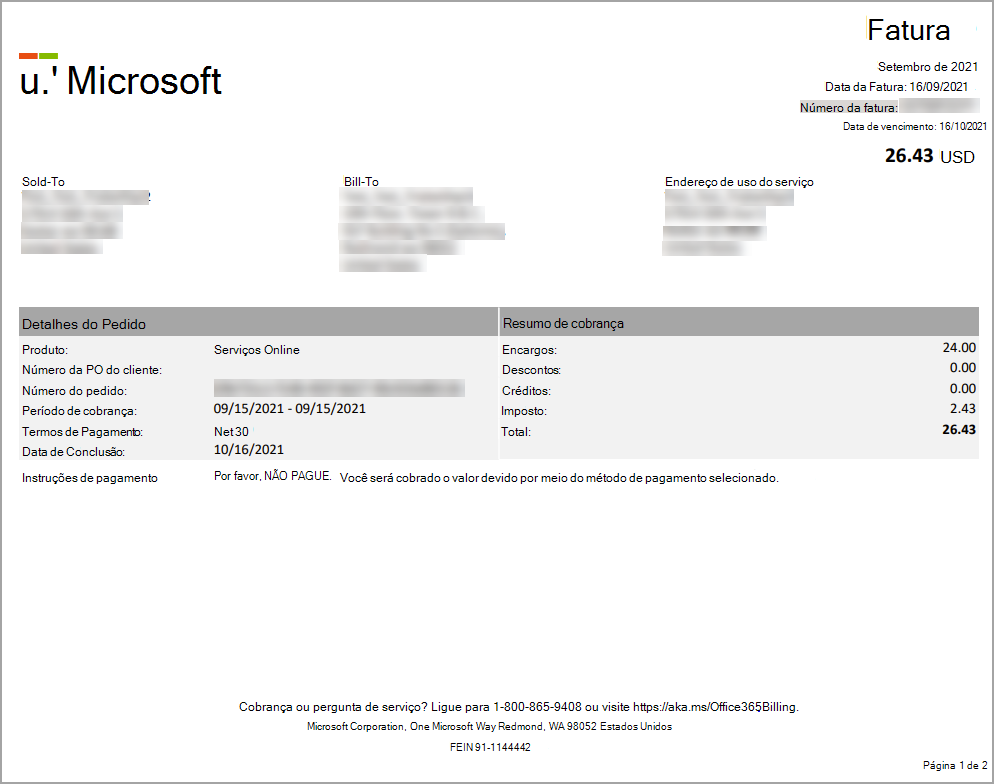Click the 'Créditos:' label
Image resolution: width=994 pixels, height=784 pixels.
coord(526,391)
